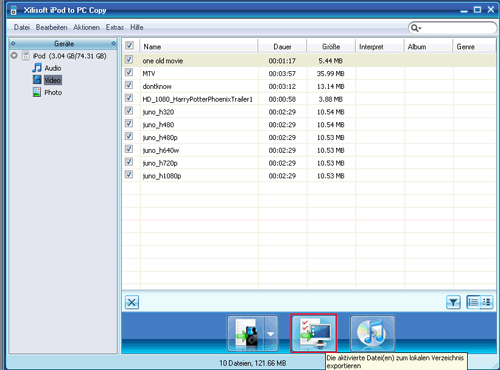This screenshot has width=500, height=370.
Task: Click the app icon in the title bar
Action: click(x=13, y=10)
